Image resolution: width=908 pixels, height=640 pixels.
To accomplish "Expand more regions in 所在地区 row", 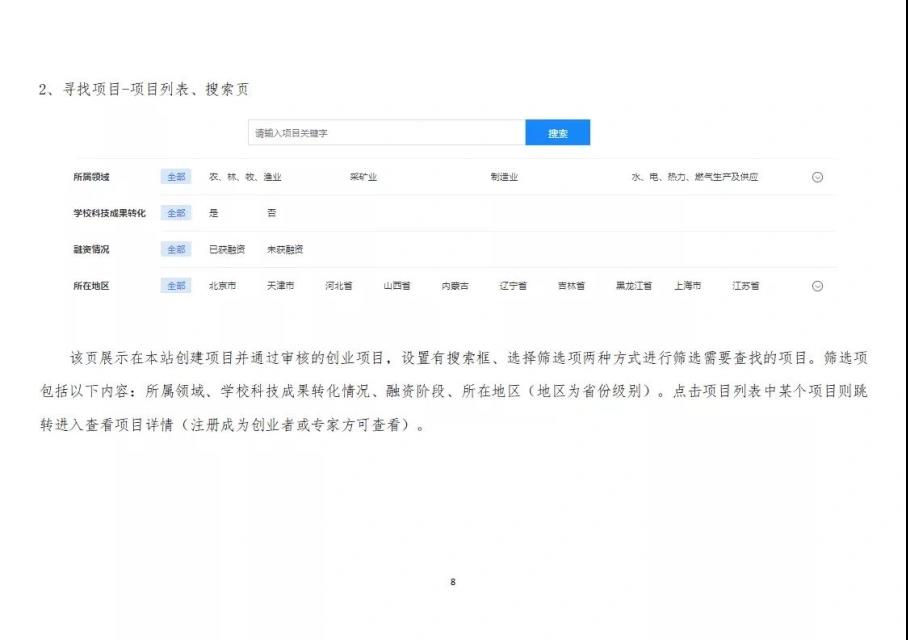I will click(817, 286).
